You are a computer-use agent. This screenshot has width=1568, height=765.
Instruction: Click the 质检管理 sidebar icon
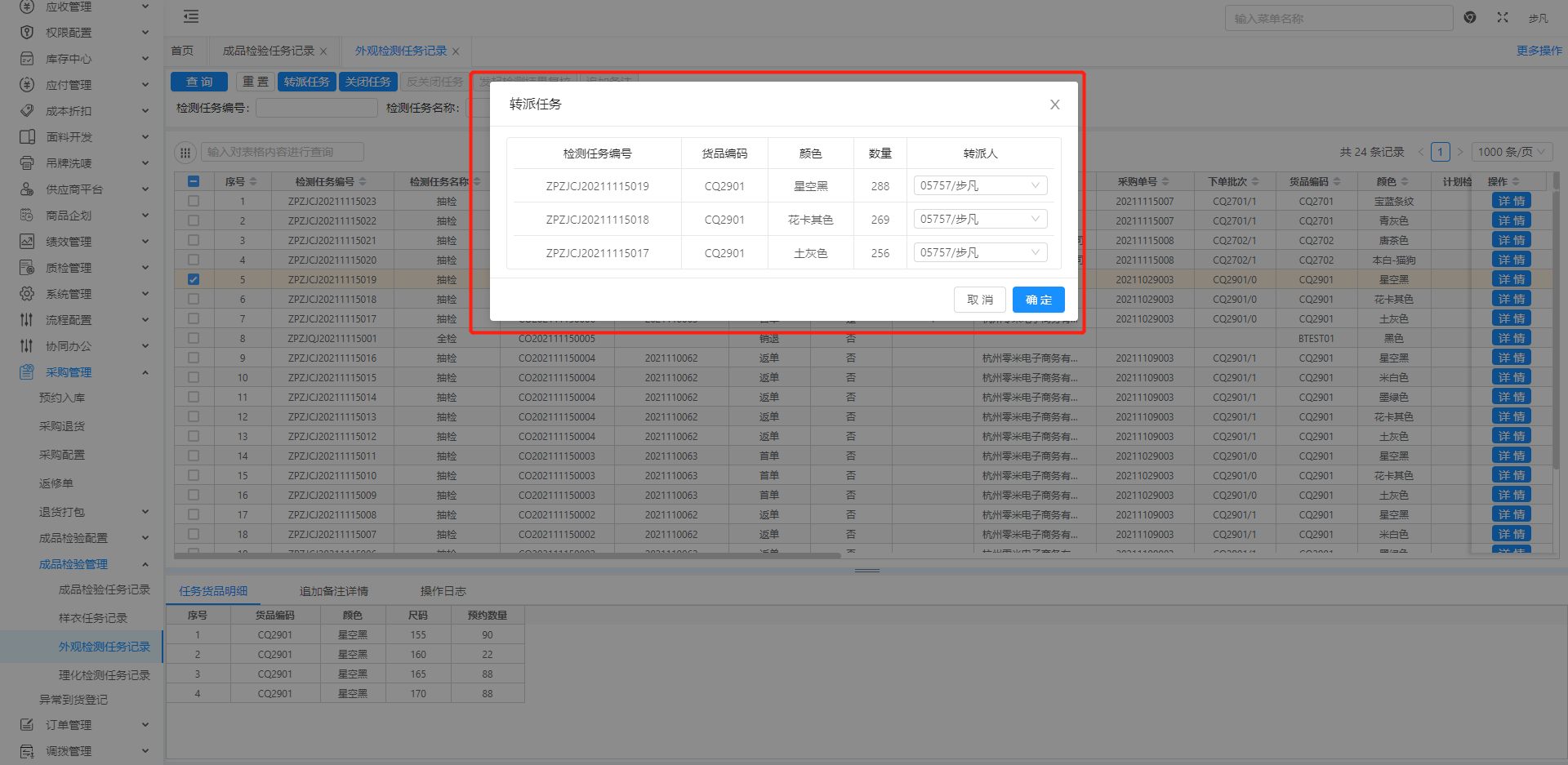click(x=27, y=268)
